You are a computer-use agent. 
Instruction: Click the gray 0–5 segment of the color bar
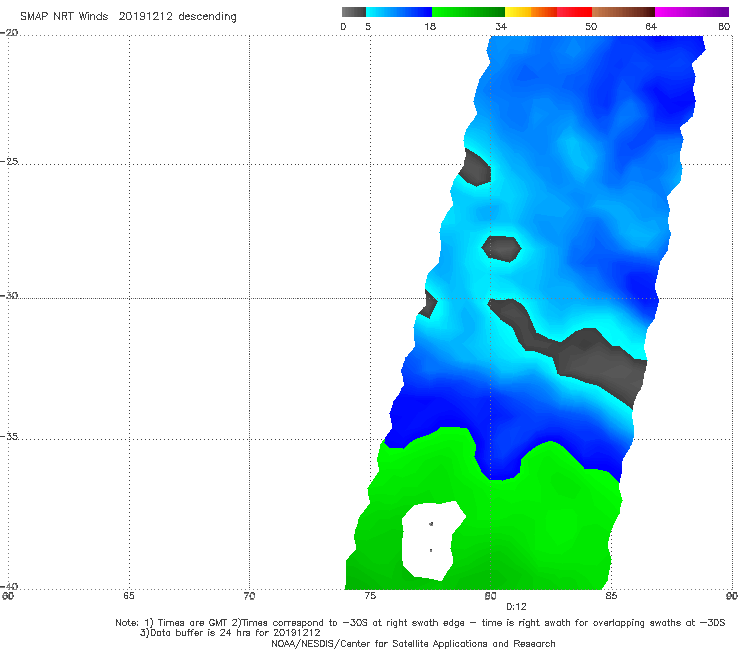coord(353,12)
